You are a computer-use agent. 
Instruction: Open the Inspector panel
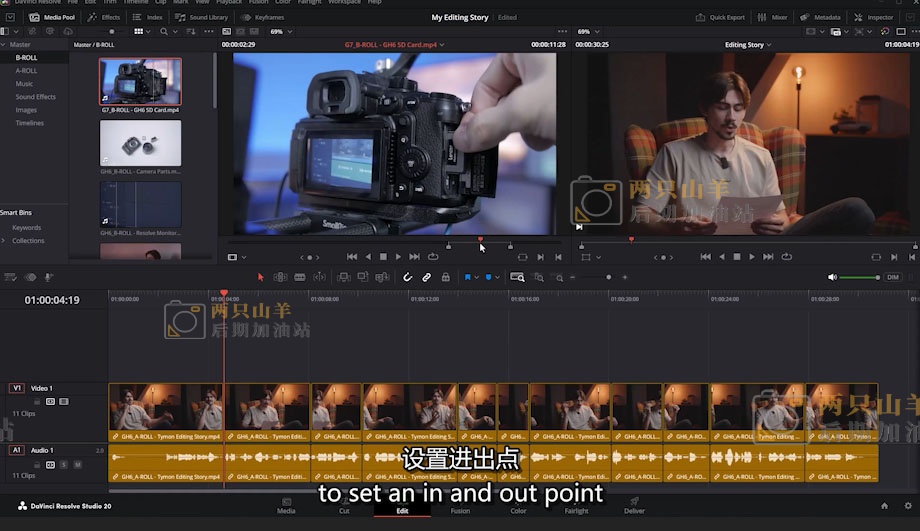(x=874, y=17)
